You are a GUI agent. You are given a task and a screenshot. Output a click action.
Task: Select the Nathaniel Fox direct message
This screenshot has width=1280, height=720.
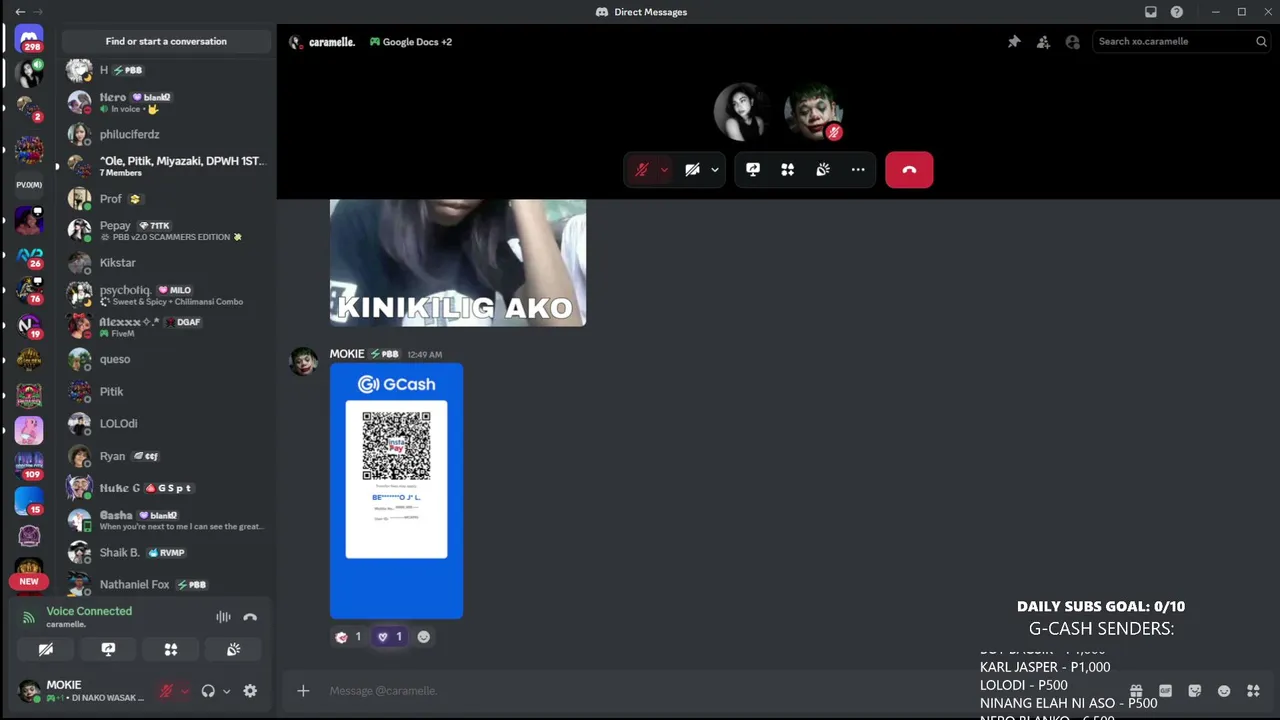pyautogui.click(x=166, y=584)
